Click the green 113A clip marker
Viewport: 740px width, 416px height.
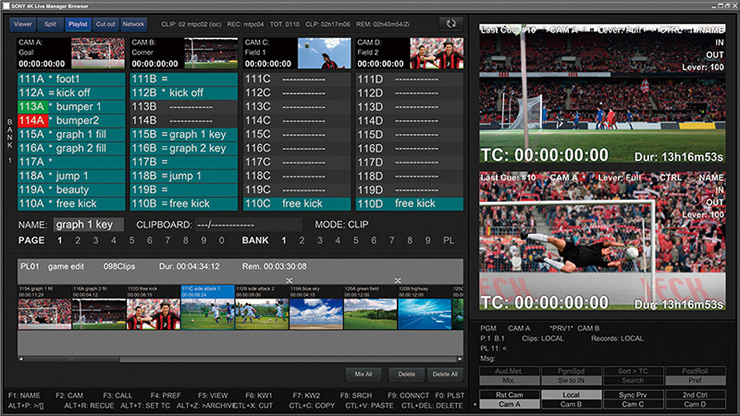tap(30, 106)
